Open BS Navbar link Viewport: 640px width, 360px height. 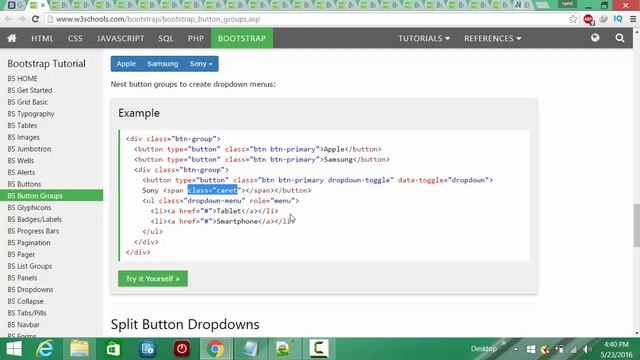click(24, 324)
